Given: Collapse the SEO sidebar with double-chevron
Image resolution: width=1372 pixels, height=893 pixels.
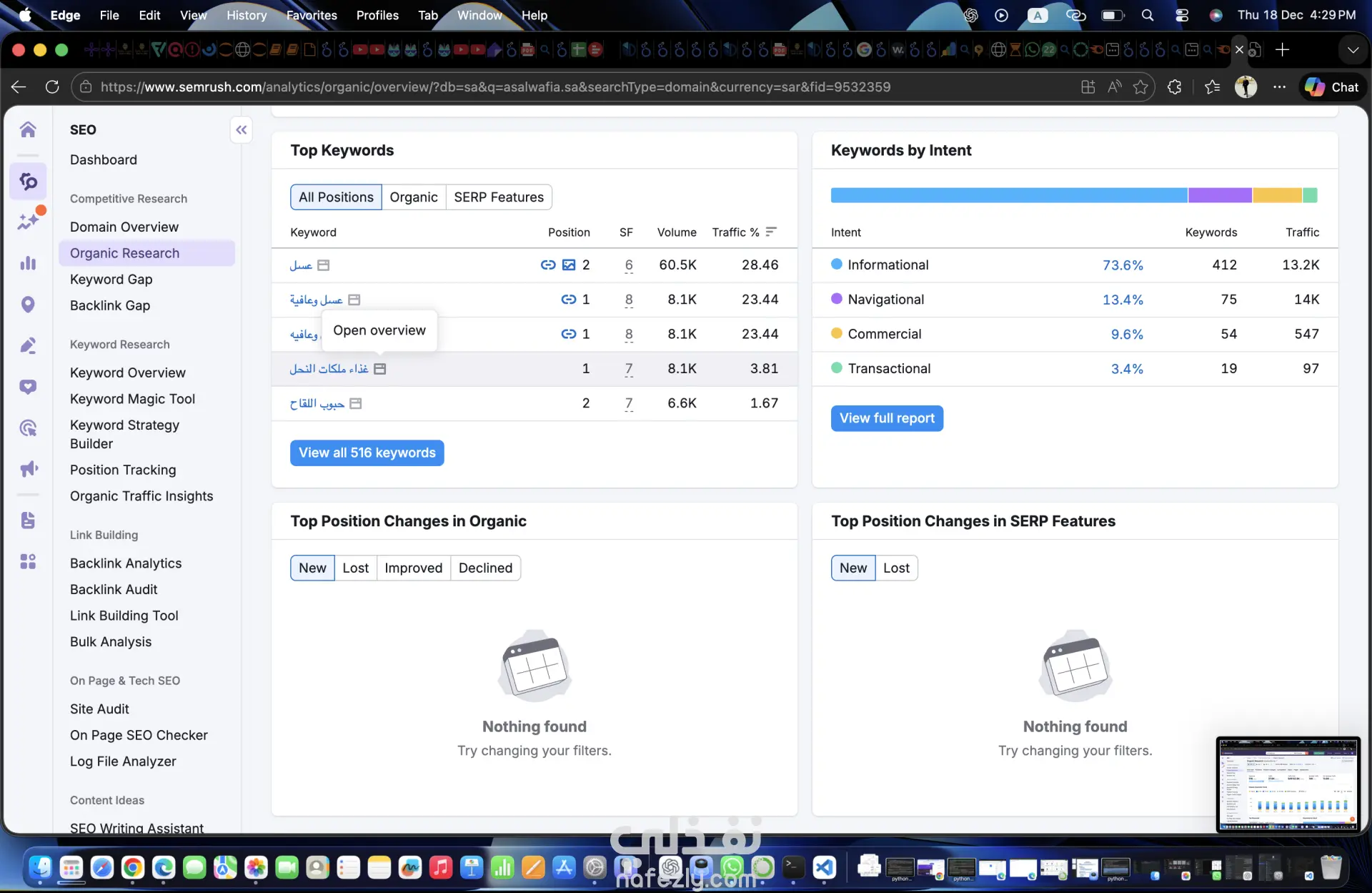Looking at the screenshot, I should pos(242,130).
